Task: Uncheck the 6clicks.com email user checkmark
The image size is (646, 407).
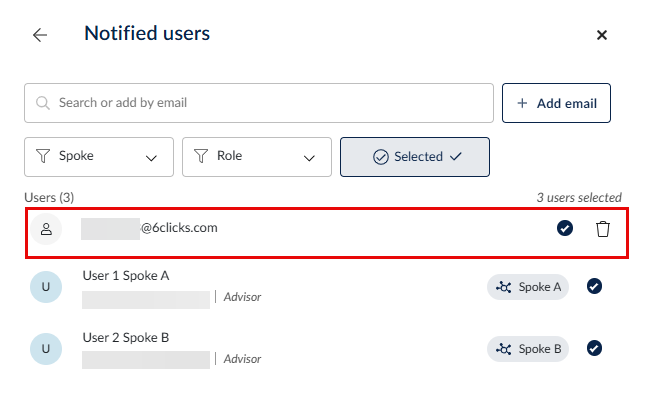Action: (565, 229)
